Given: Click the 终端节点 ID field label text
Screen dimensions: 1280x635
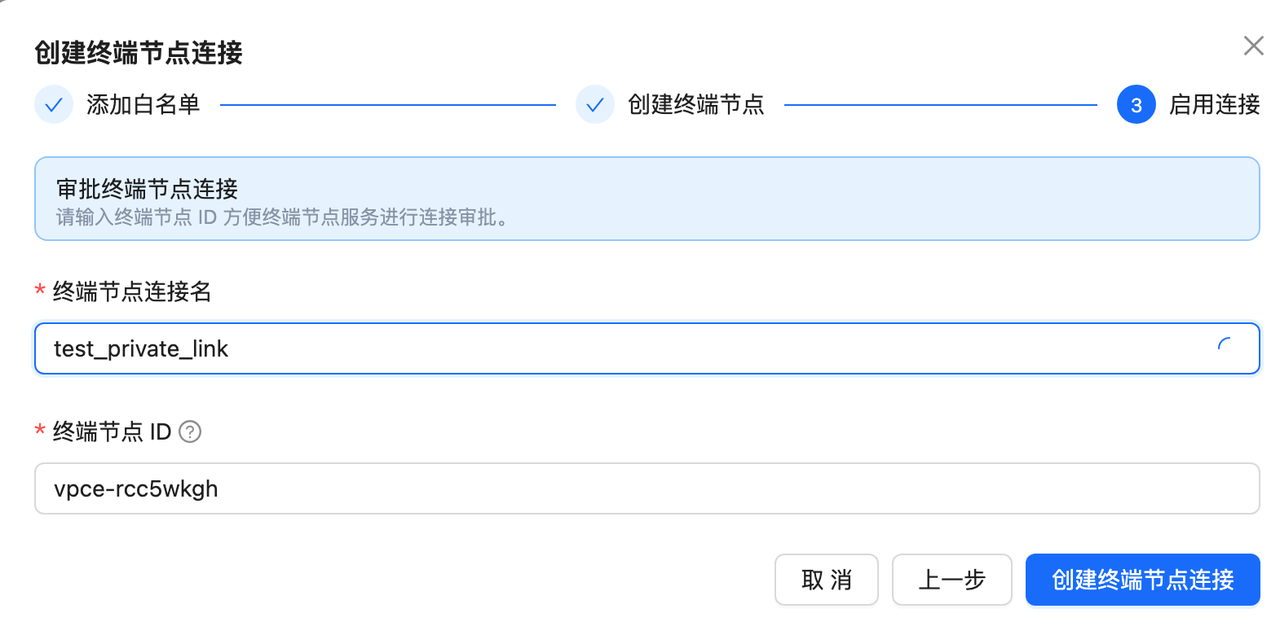Looking at the screenshot, I should (x=112, y=432).
